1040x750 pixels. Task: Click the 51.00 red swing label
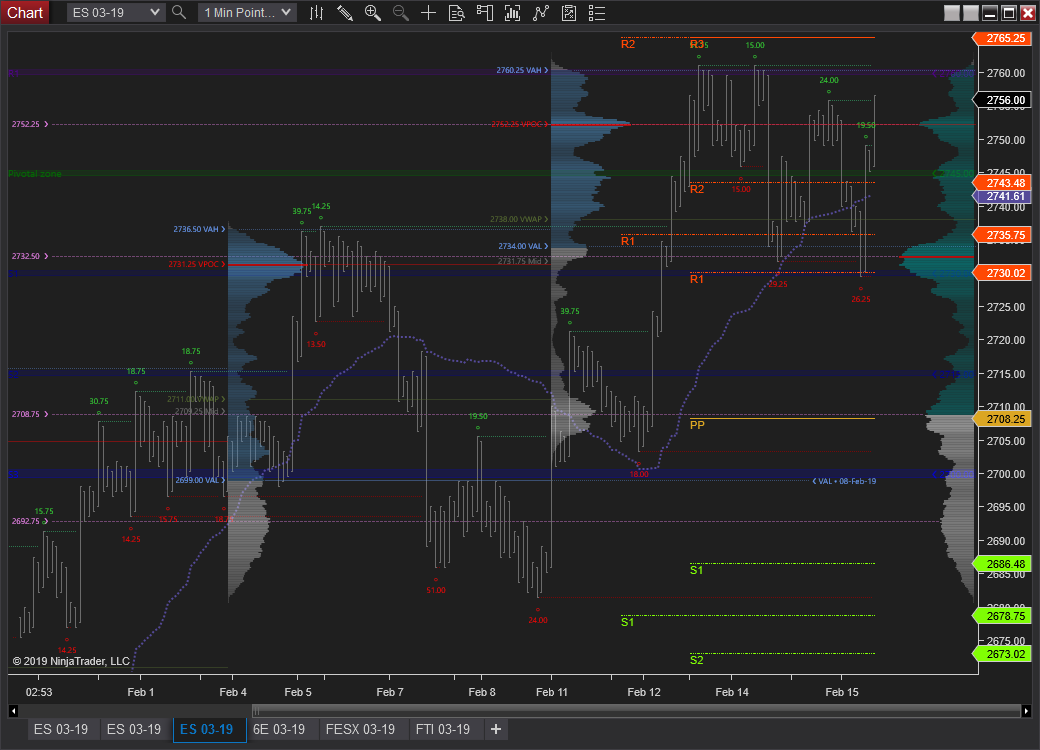(436, 590)
